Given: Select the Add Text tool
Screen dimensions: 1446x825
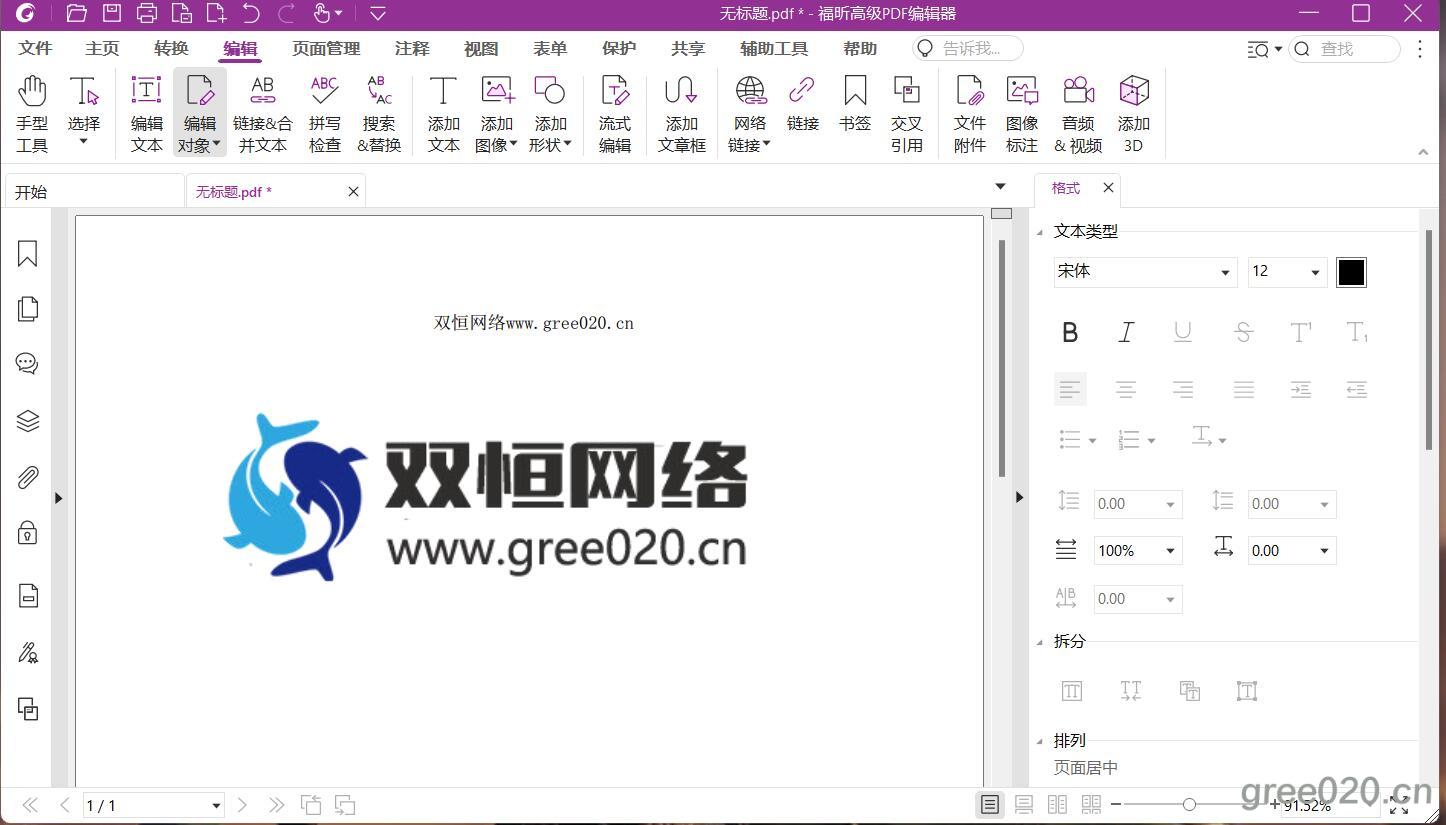Looking at the screenshot, I should [x=443, y=113].
